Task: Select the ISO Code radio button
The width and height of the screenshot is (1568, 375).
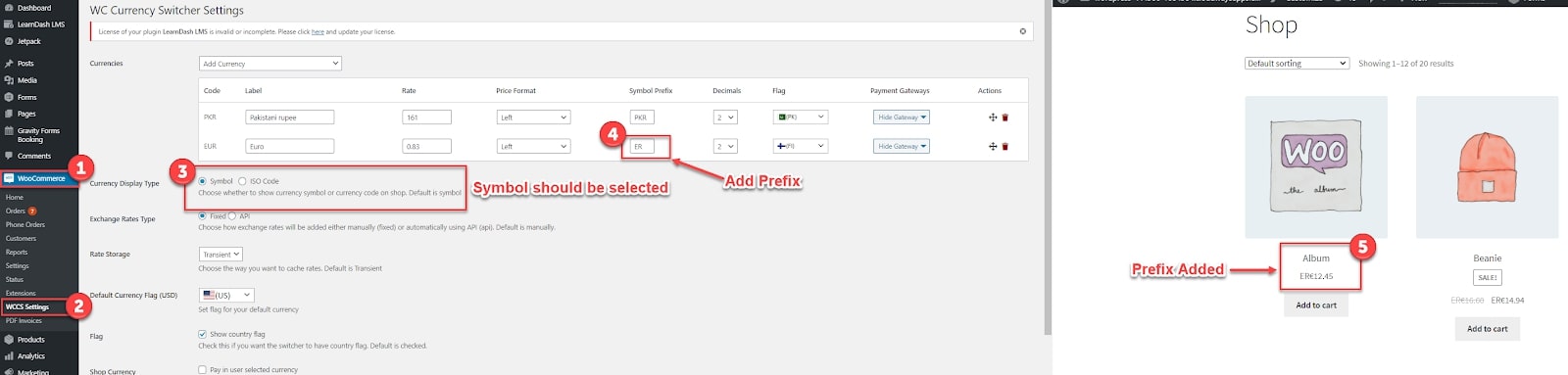Action: click(242, 181)
